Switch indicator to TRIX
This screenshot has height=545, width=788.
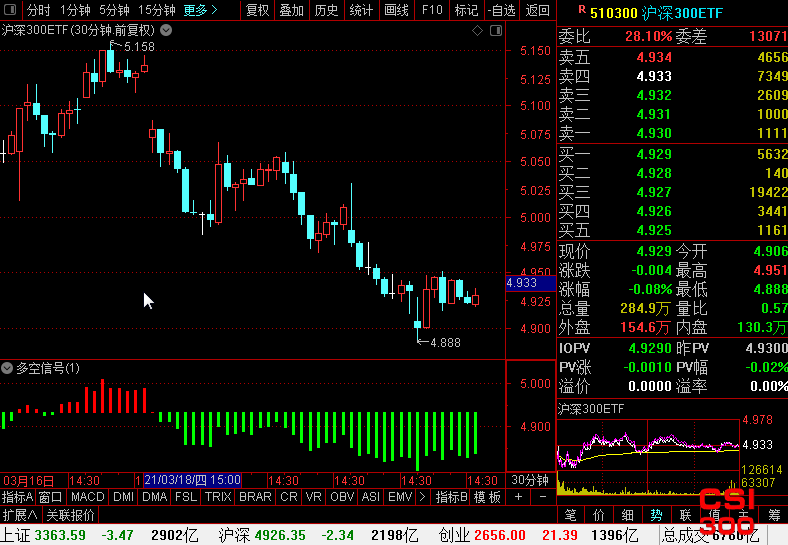pos(218,497)
